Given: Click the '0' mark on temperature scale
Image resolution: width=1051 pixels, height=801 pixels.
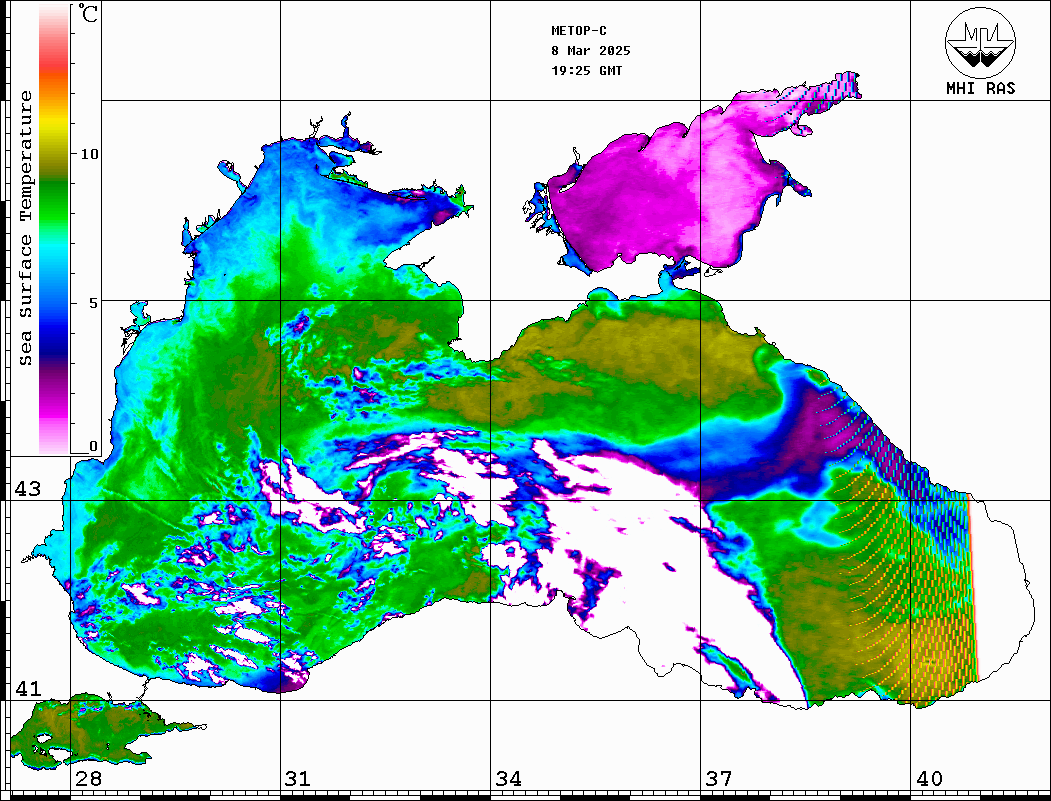Looking at the screenshot, I should coord(93,446).
